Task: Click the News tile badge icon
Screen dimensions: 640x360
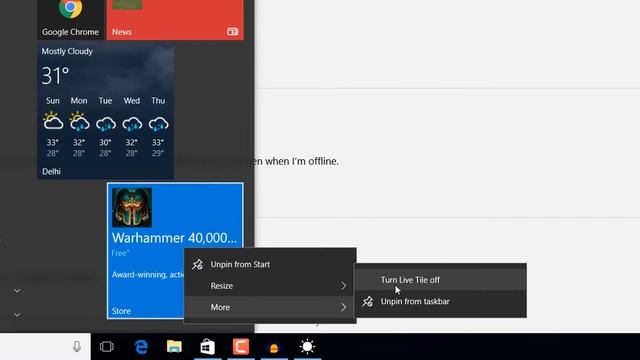Action: [x=233, y=31]
